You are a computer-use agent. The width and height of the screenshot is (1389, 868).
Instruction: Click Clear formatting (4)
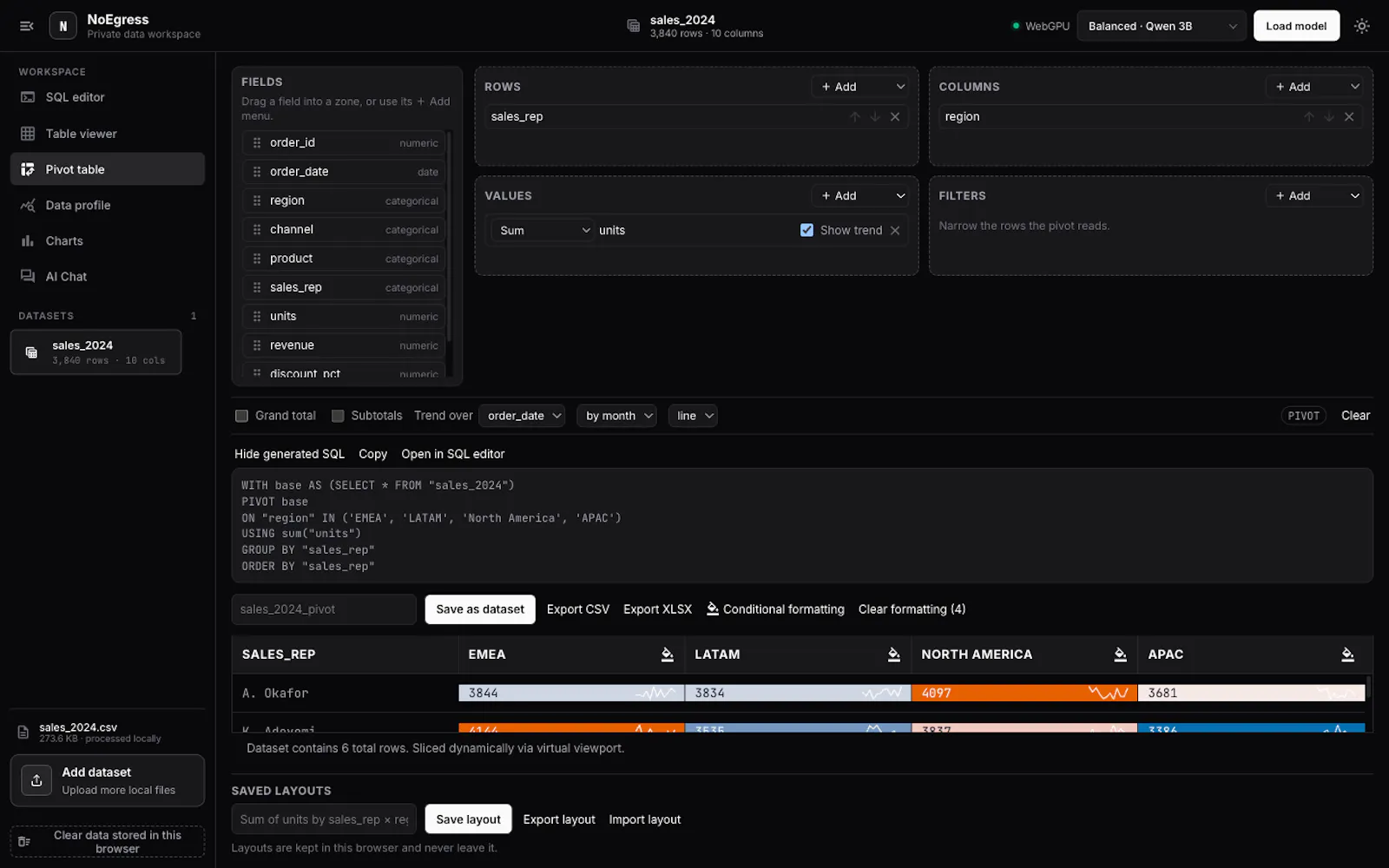tap(912, 609)
